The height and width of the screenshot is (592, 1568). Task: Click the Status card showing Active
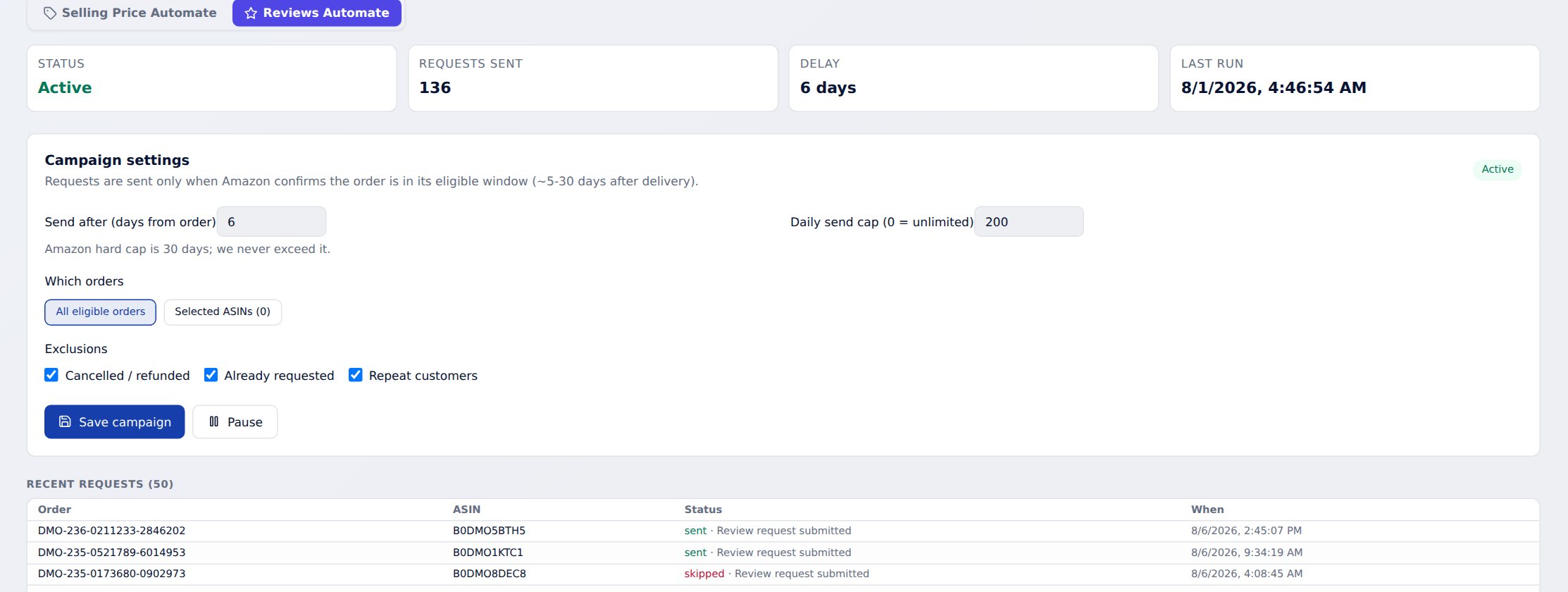211,78
